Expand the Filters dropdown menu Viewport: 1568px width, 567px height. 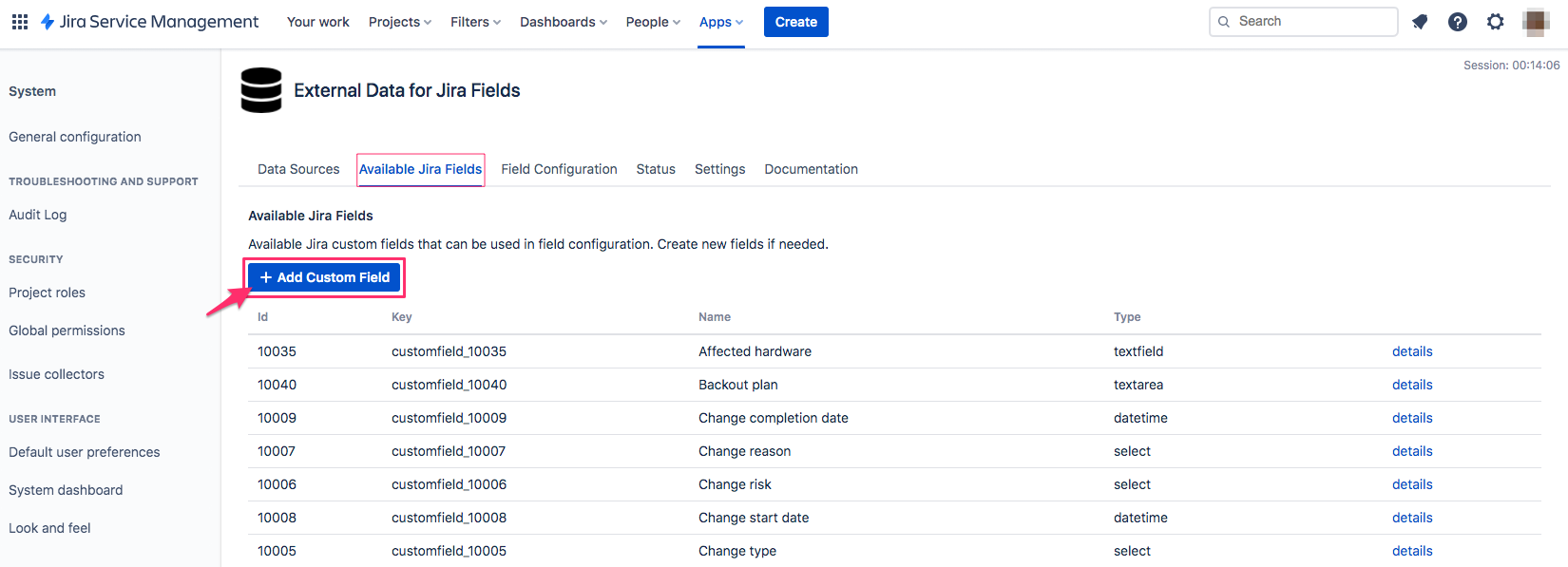(x=475, y=22)
